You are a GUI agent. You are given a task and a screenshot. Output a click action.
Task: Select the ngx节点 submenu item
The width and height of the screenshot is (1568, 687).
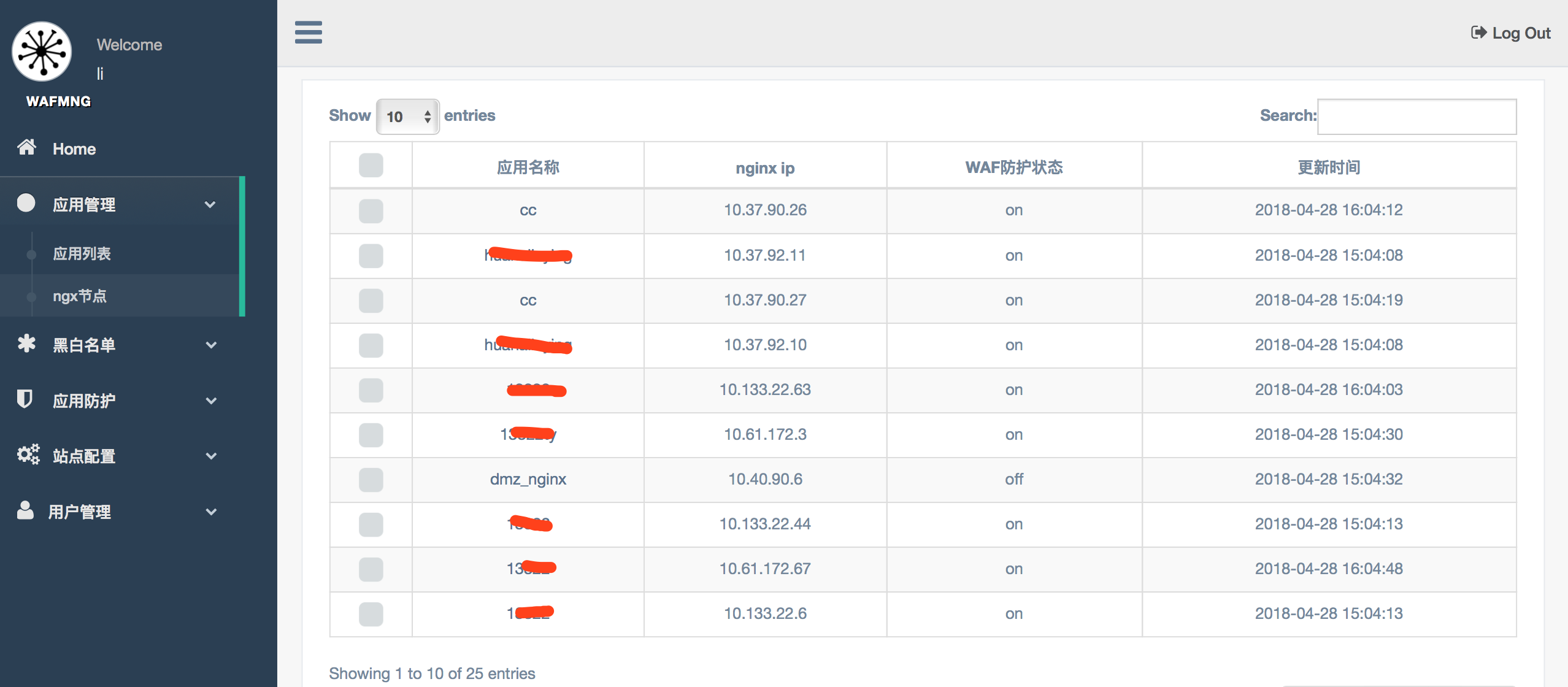click(x=80, y=296)
